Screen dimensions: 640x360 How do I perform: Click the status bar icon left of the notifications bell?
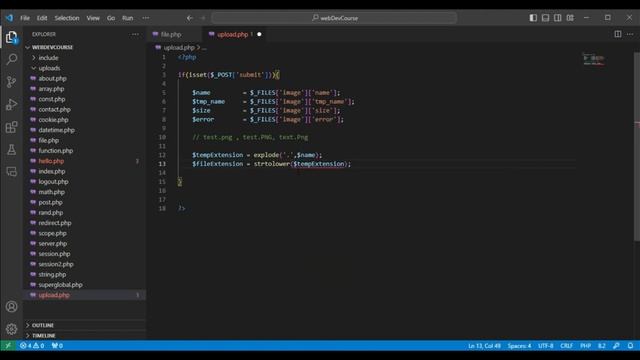tap(616, 346)
